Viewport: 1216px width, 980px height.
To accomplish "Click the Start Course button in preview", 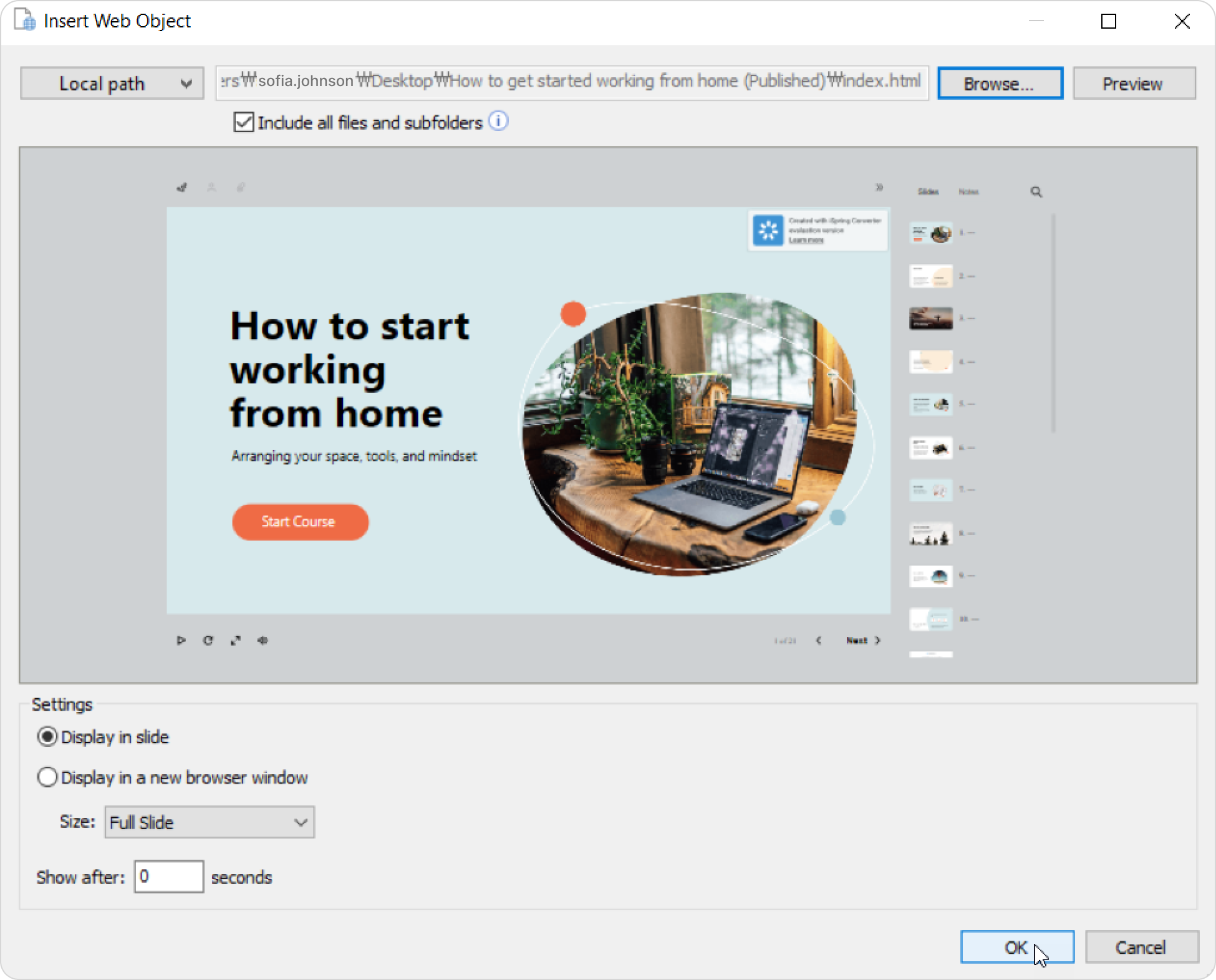I will point(300,522).
